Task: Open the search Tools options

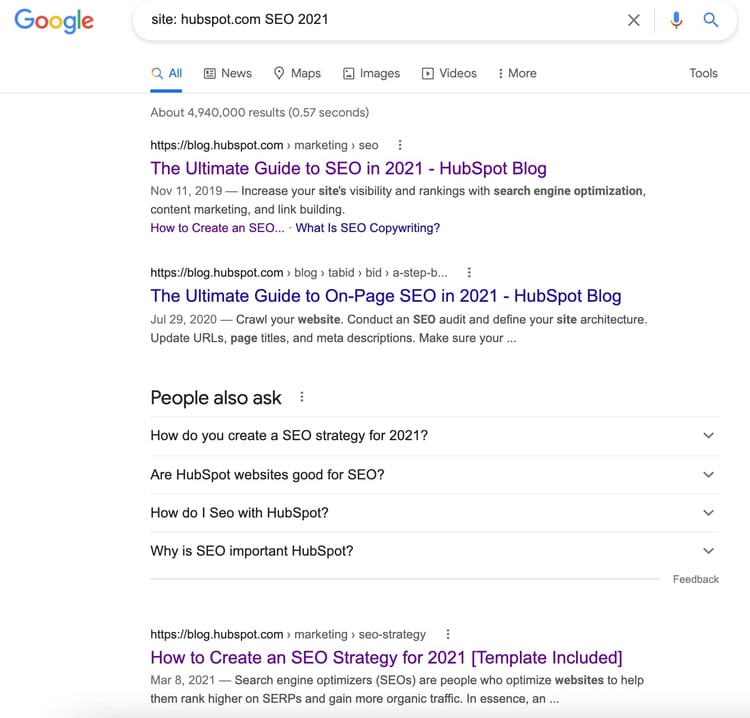Action: pyautogui.click(x=703, y=73)
